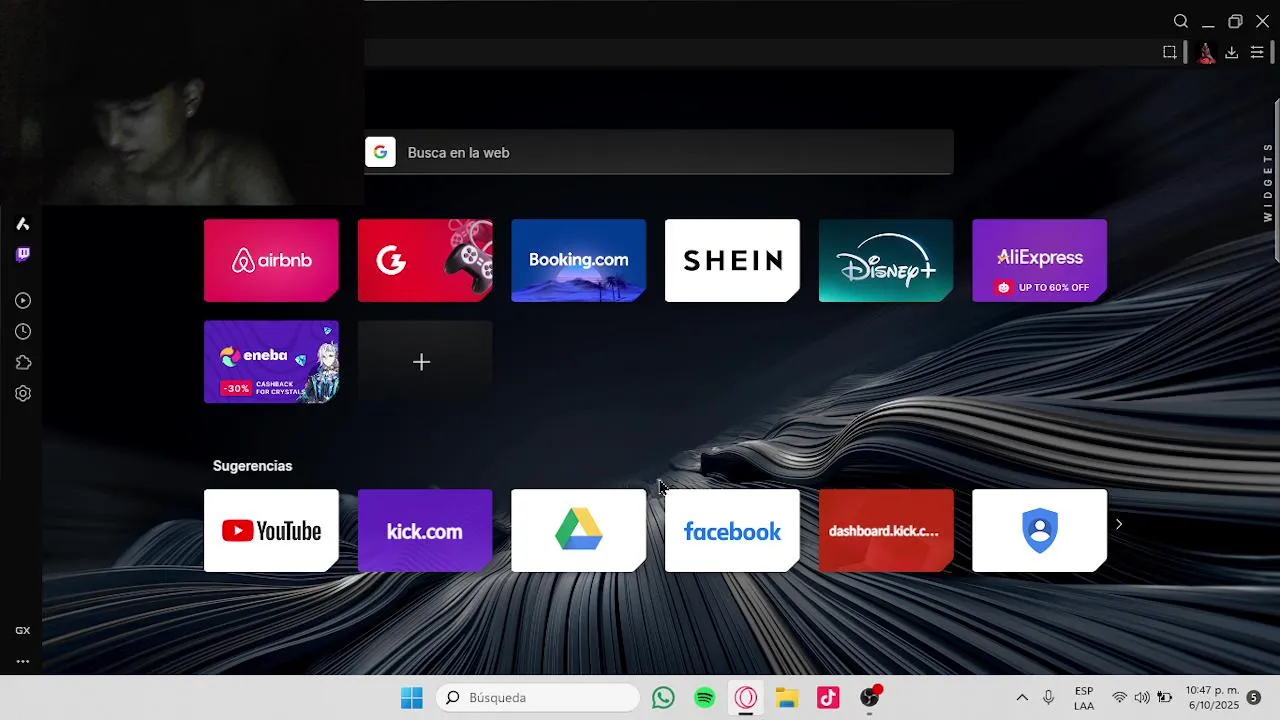Viewport: 1280px width, 720px height.
Task: Open the Extensions cube icon in sidebar
Action: [22, 362]
